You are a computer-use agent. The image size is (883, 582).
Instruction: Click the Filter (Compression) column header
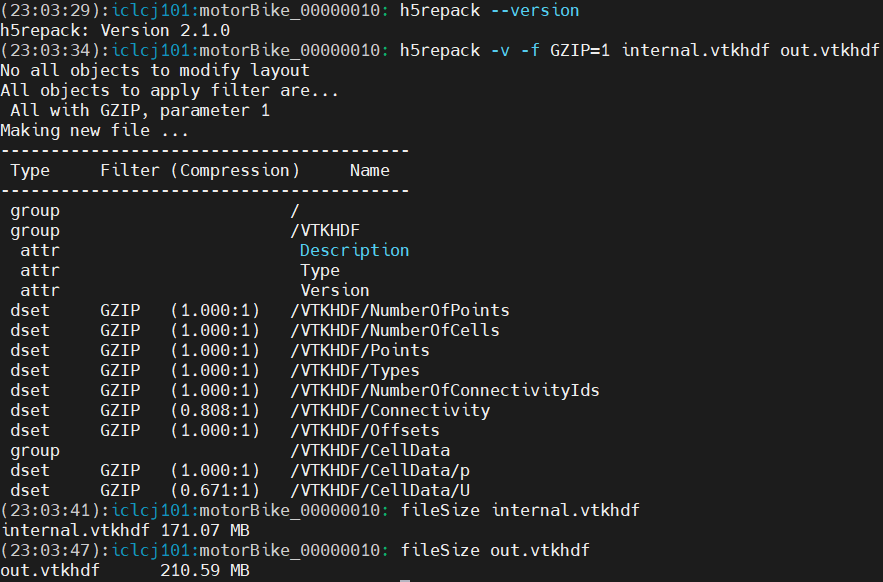(x=200, y=170)
